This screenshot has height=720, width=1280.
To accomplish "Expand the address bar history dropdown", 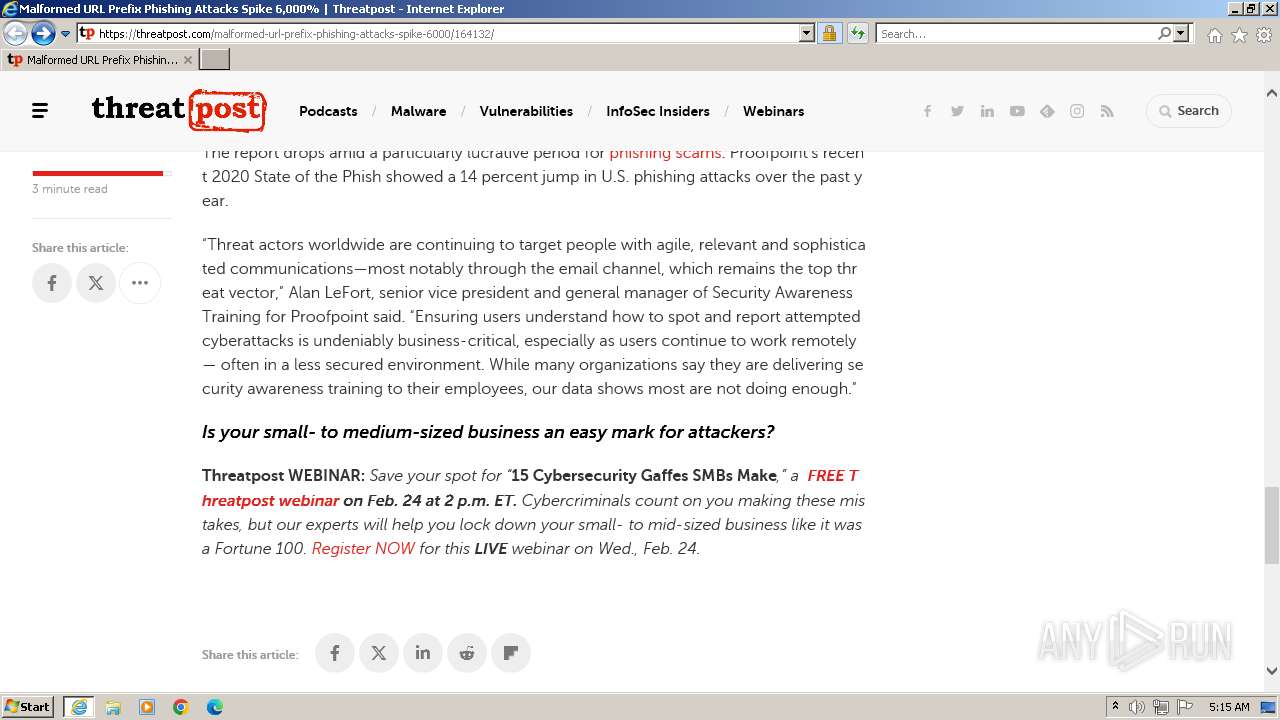I will tap(807, 33).
